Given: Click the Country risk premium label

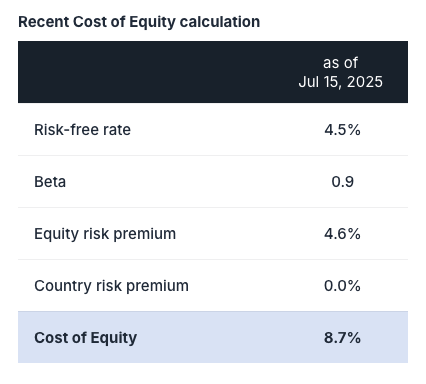Looking at the screenshot, I should (x=111, y=286).
